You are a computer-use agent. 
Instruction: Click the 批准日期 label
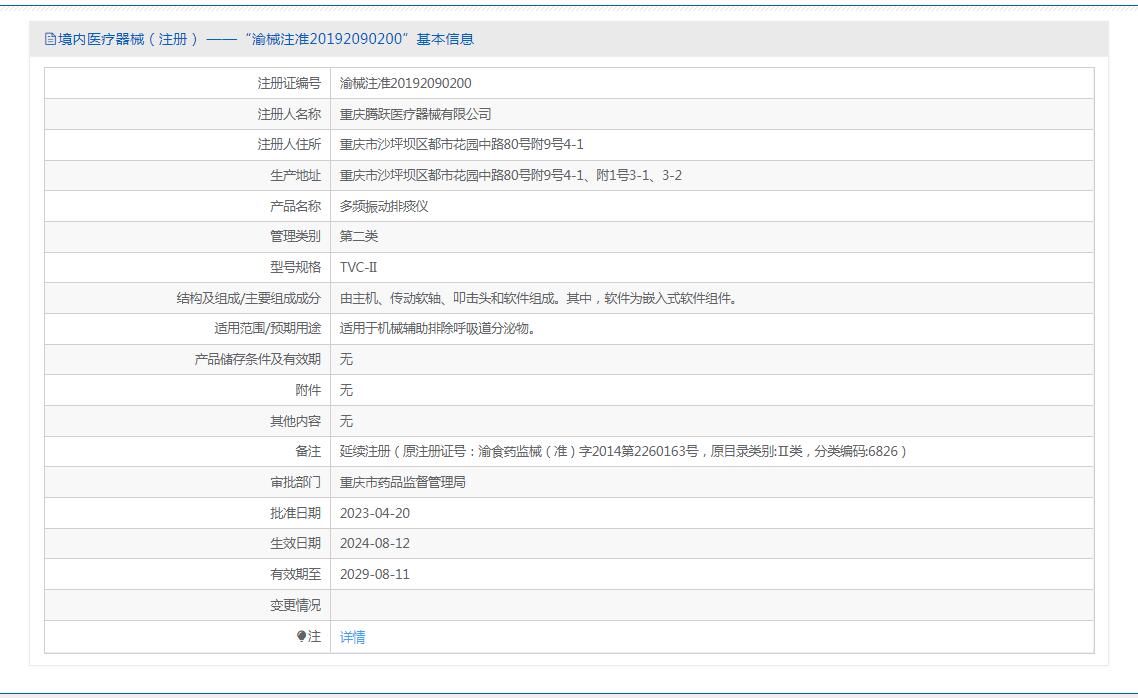coord(295,513)
